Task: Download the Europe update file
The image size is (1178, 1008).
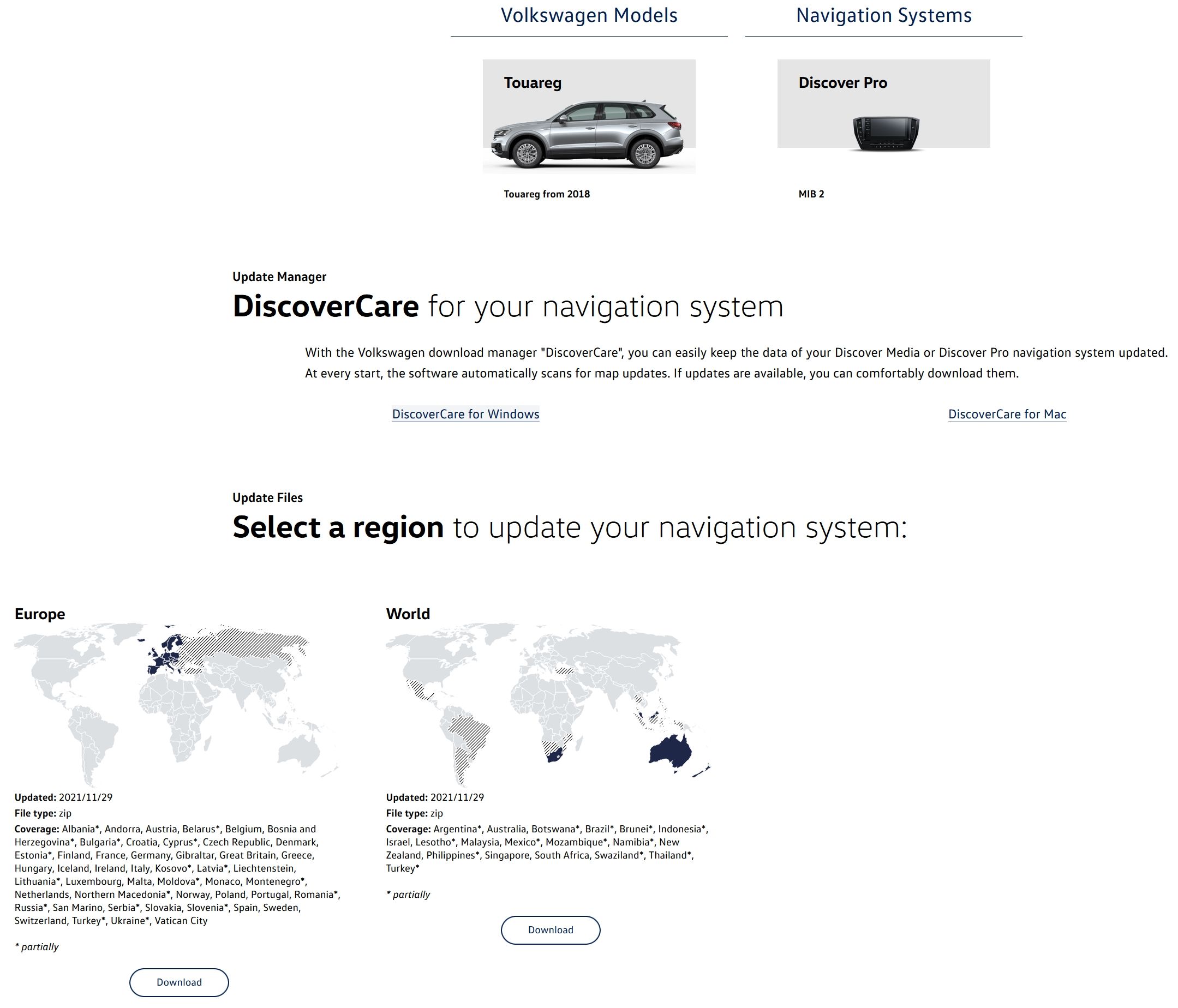Action: click(x=179, y=982)
